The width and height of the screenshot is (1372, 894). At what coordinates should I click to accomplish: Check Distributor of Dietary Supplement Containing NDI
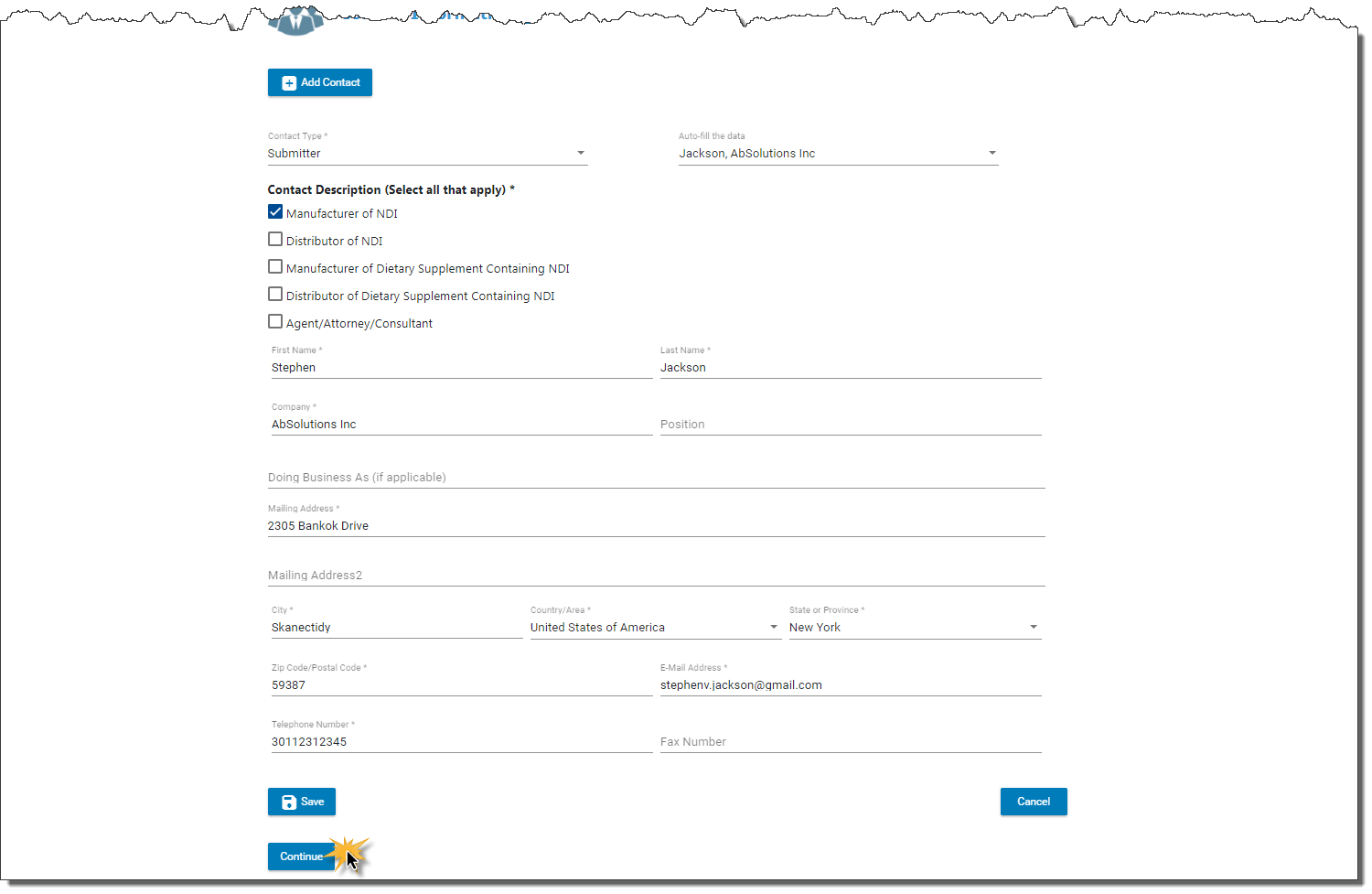pyautogui.click(x=275, y=295)
